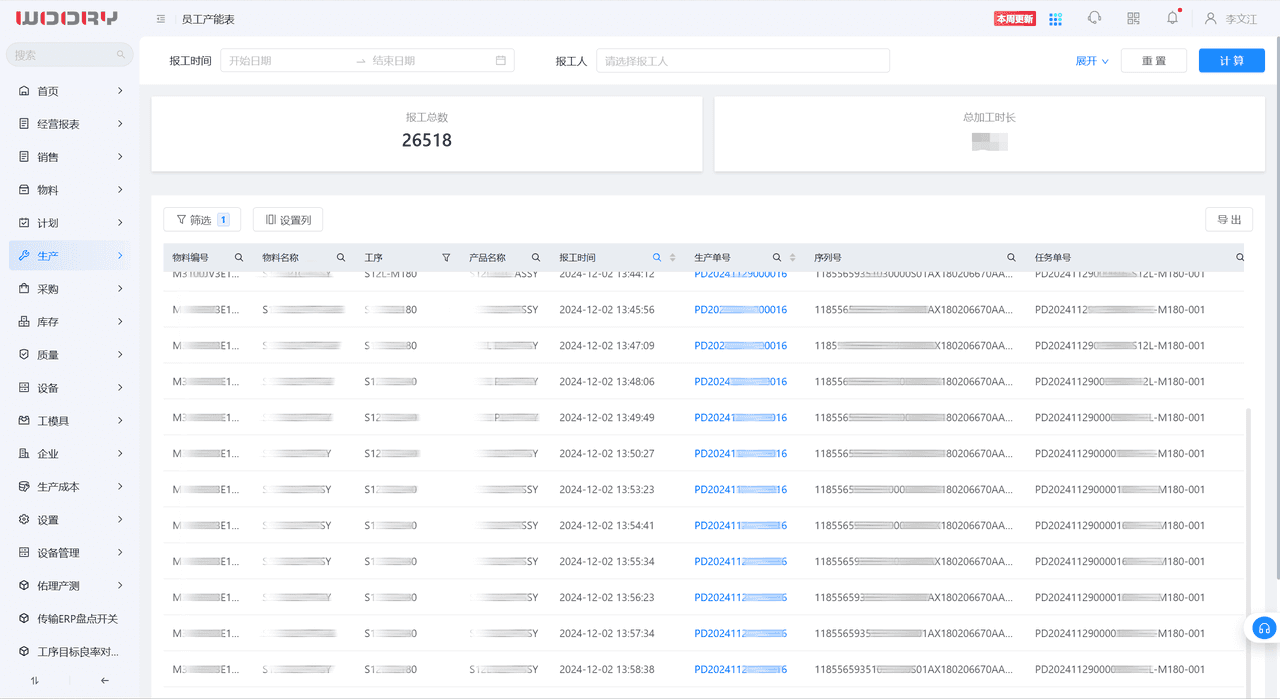Click the blue 计算 button
This screenshot has height=699, width=1280.
coord(1232,61)
